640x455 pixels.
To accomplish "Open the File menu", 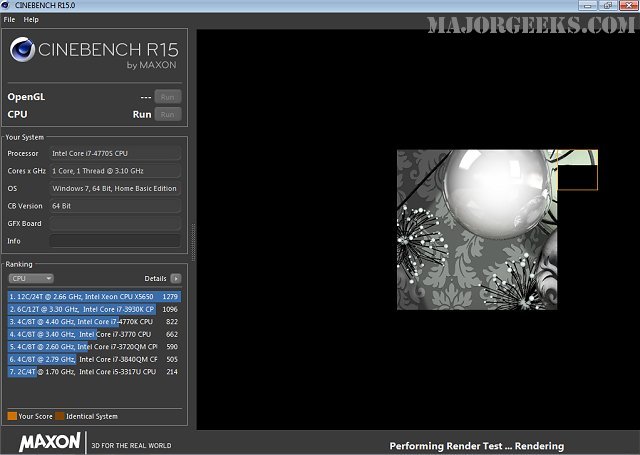I will [9, 20].
